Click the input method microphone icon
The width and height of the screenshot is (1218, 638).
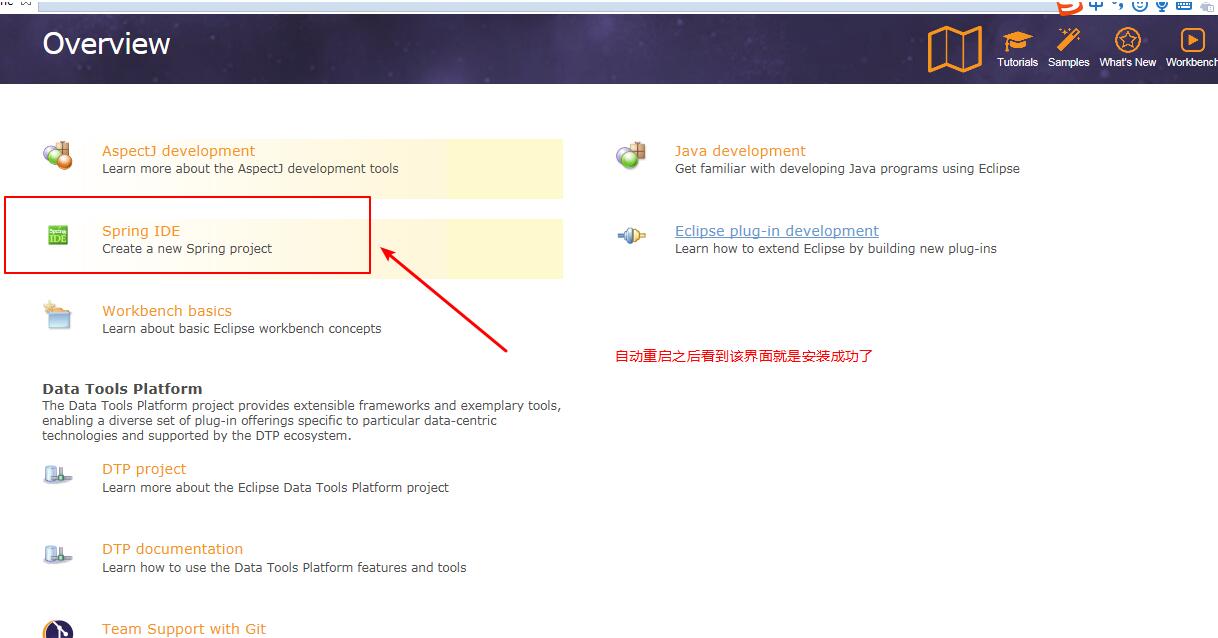[x=1162, y=5]
